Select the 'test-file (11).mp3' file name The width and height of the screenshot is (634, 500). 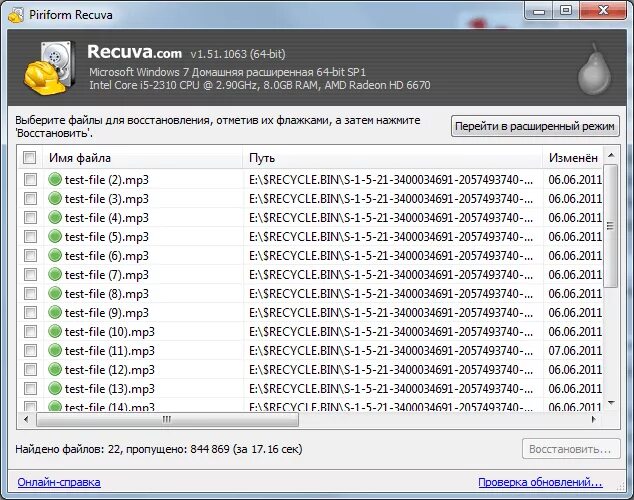pyautogui.click(x=110, y=350)
